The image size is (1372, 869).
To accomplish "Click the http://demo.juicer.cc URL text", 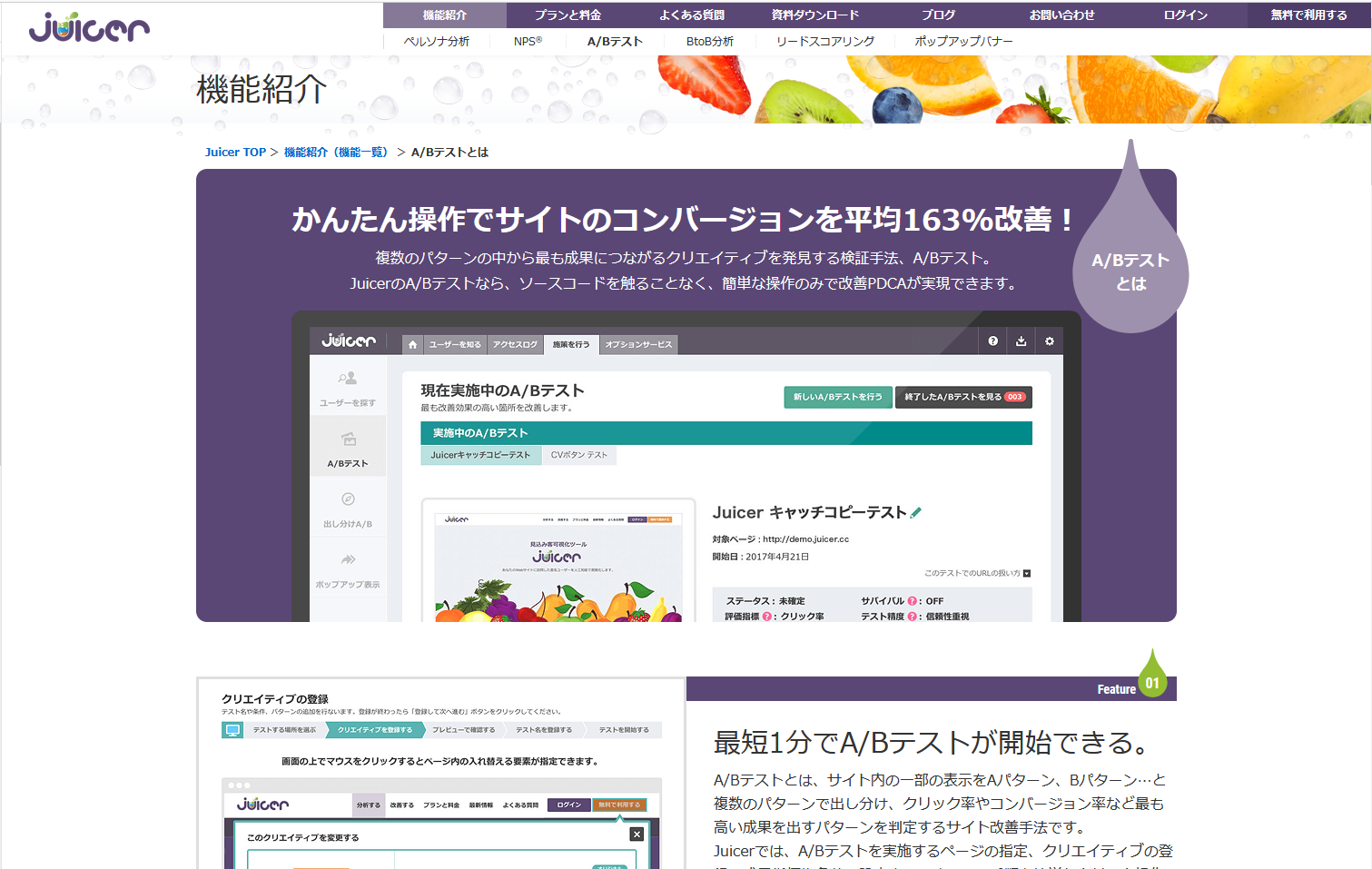I will pyautogui.click(x=805, y=539).
